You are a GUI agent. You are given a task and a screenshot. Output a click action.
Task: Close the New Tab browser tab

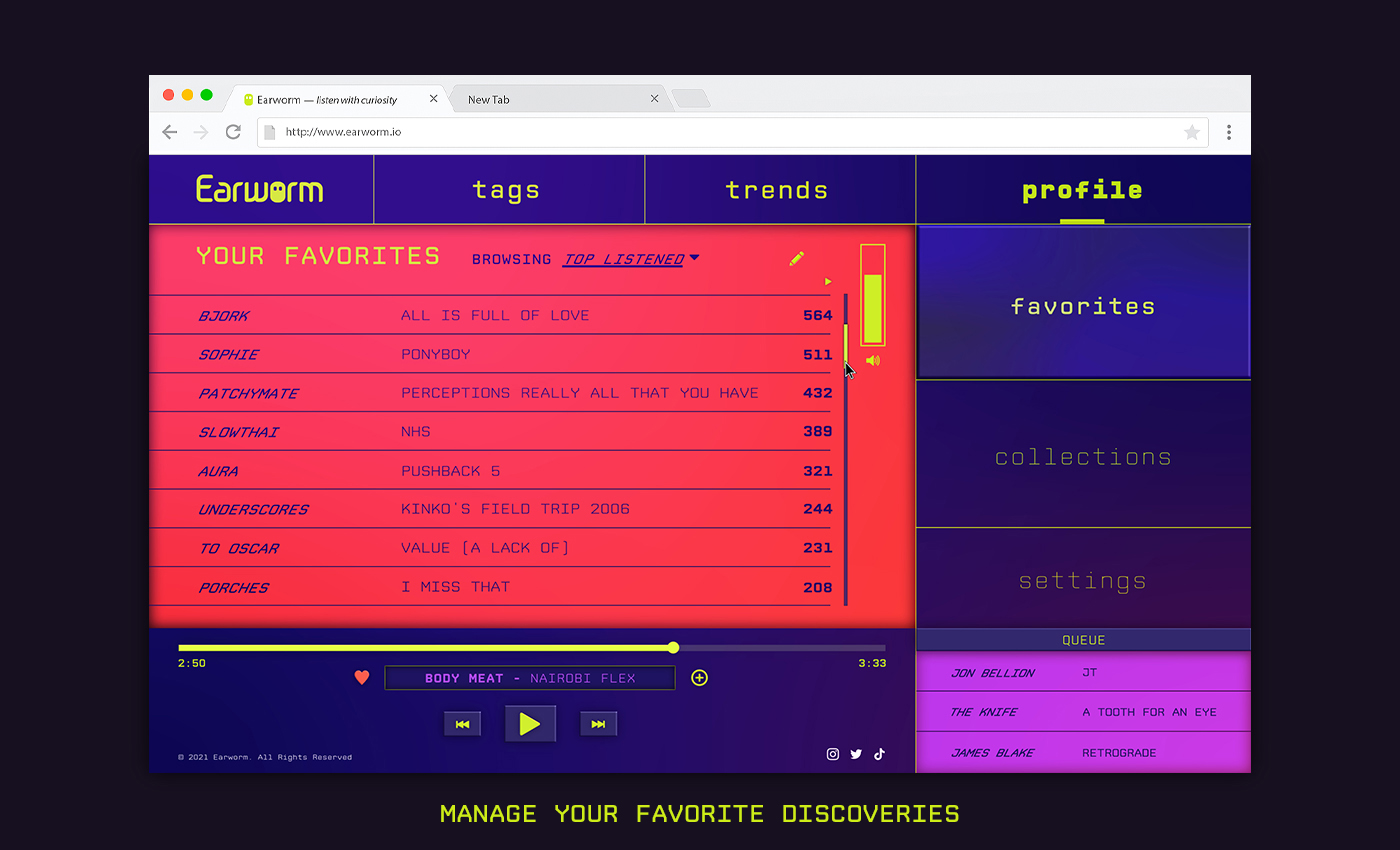(x=654, y=99)
